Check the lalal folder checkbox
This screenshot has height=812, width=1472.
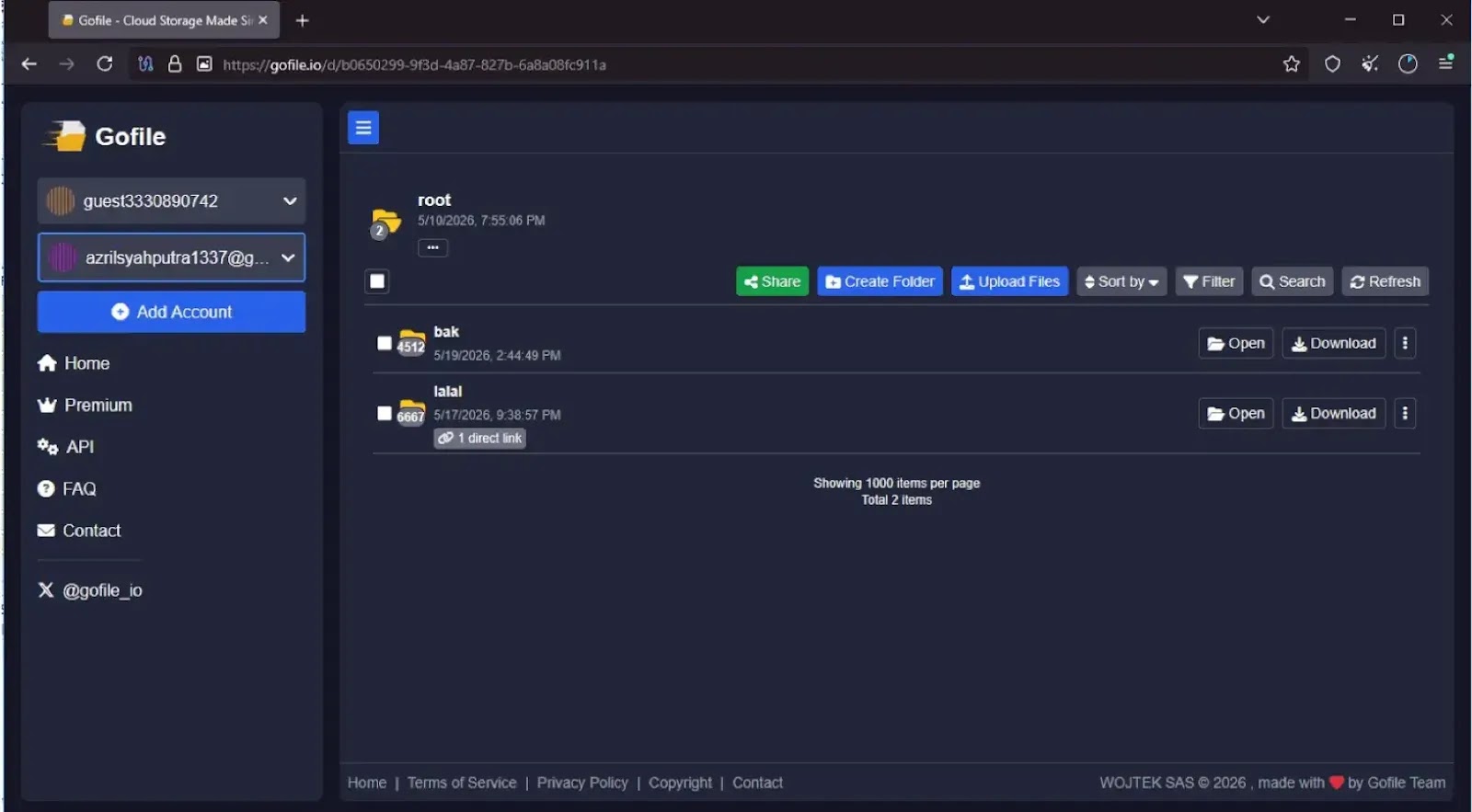point(385,413)
